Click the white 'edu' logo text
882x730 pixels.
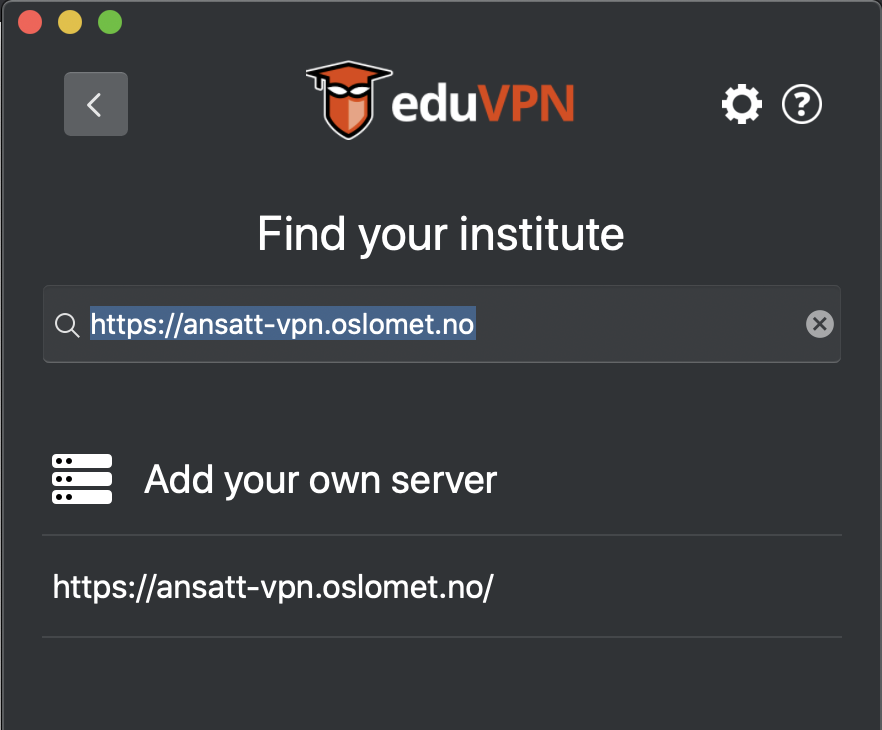pos(434,103)
